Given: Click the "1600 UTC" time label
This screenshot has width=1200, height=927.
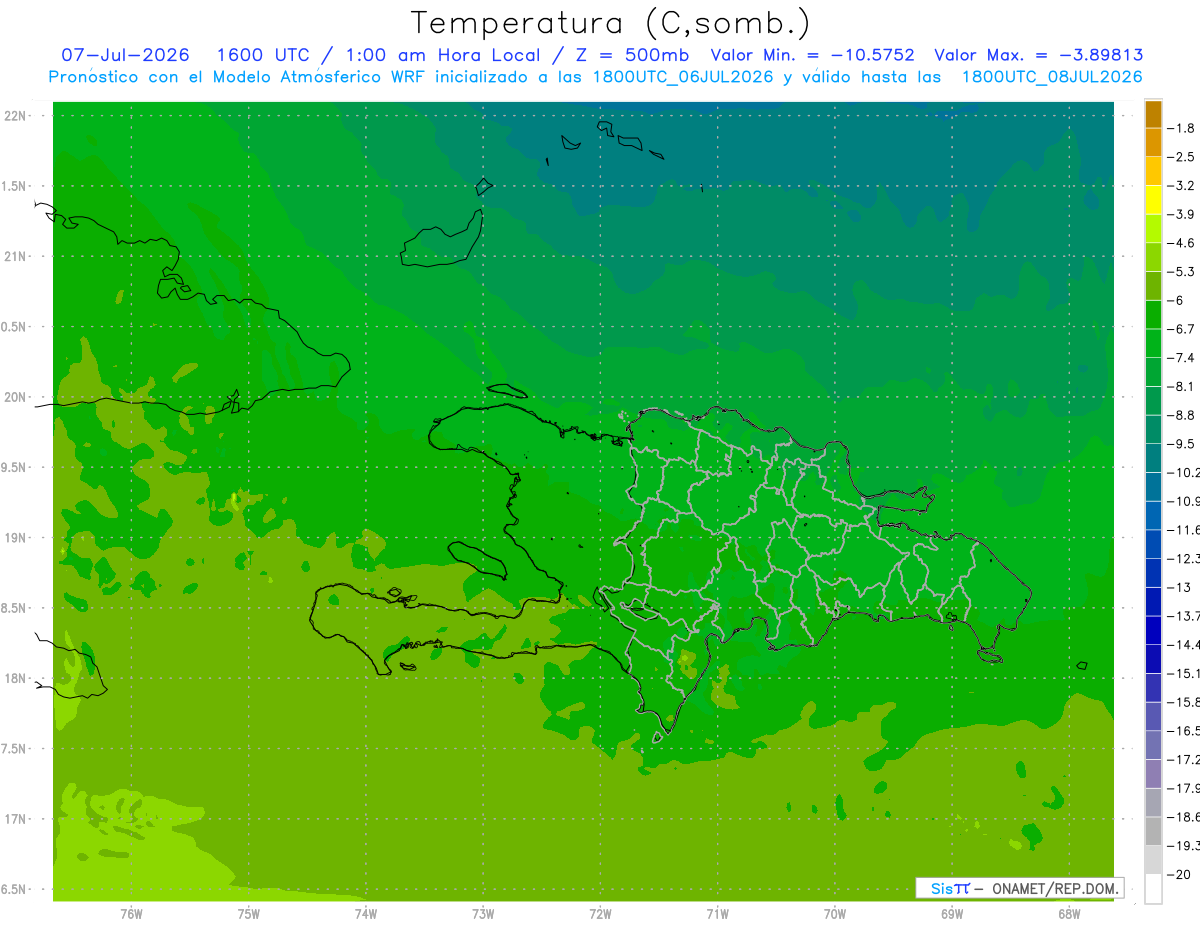Looking at the screenshot, I should (262, 55).
